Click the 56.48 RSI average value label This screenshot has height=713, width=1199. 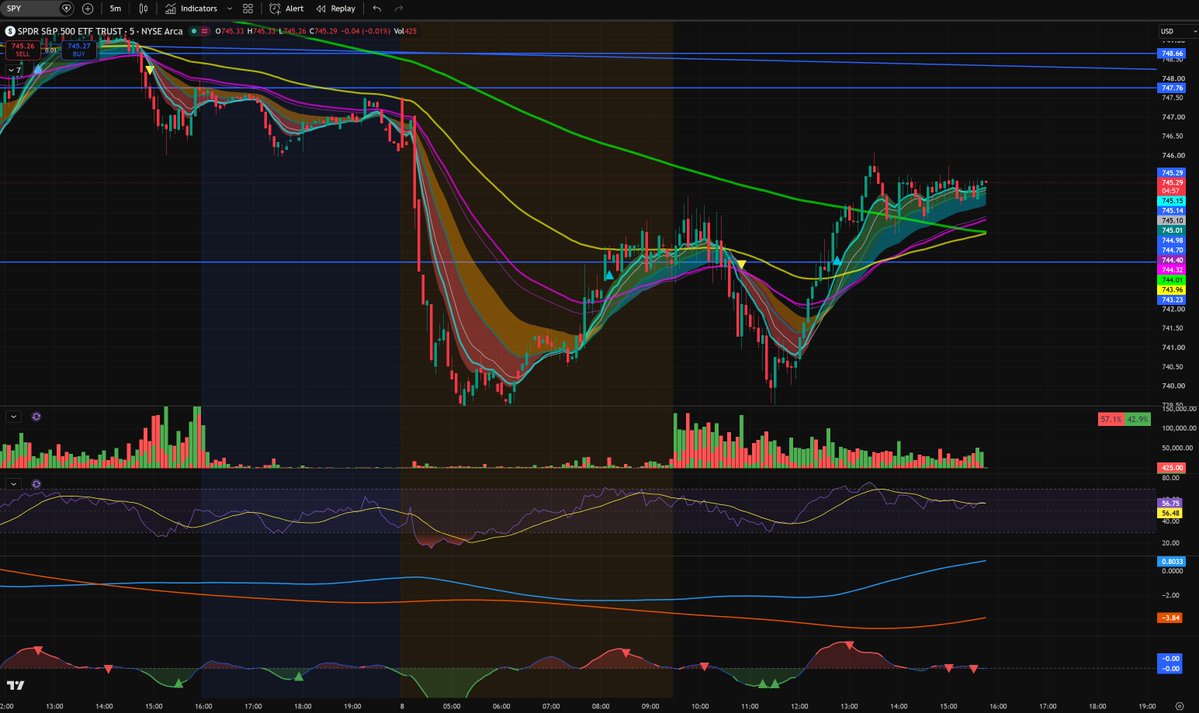[1171, 513]
